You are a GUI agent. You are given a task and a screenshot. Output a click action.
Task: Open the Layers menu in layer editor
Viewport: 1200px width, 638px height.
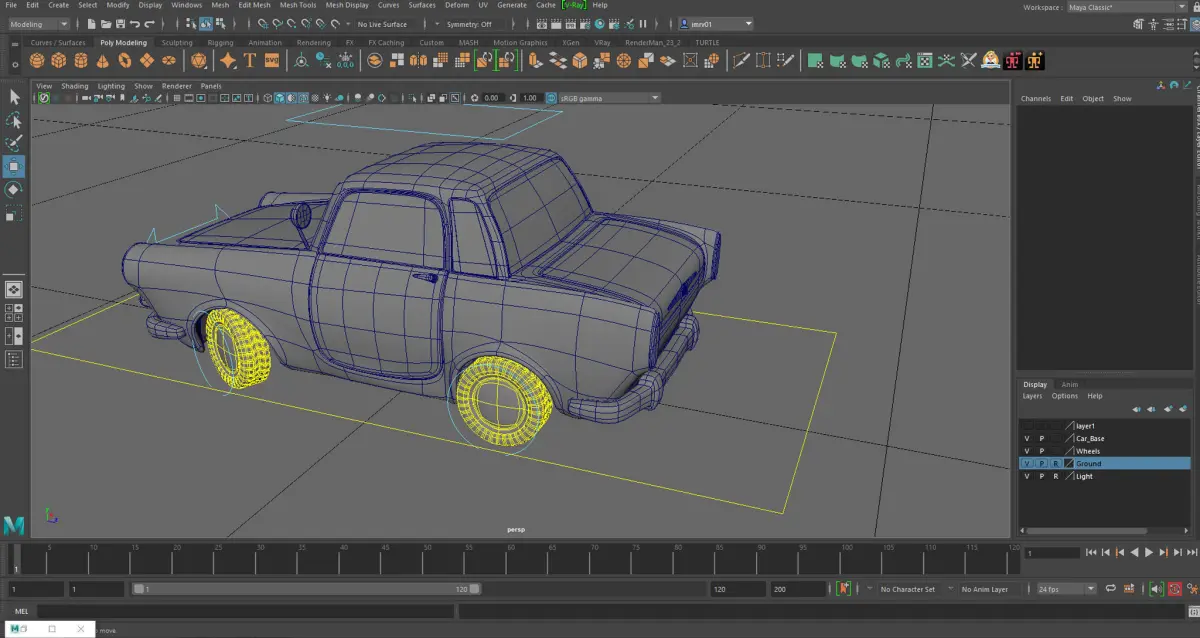(x=1032, y=396)
